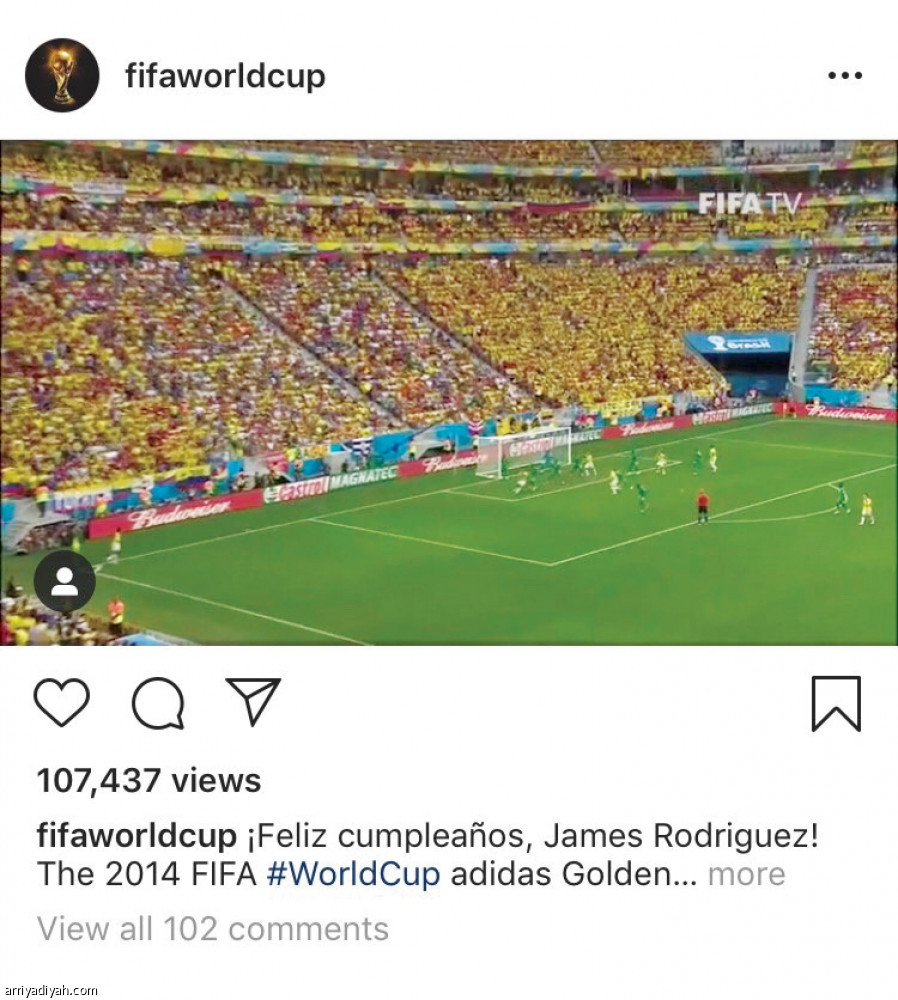898x1000 pixels.
Task: Click caption text 'Feliz cumpleaños, James Rodriguez!'
Action: pyautogui.click(x=533, y=836)
